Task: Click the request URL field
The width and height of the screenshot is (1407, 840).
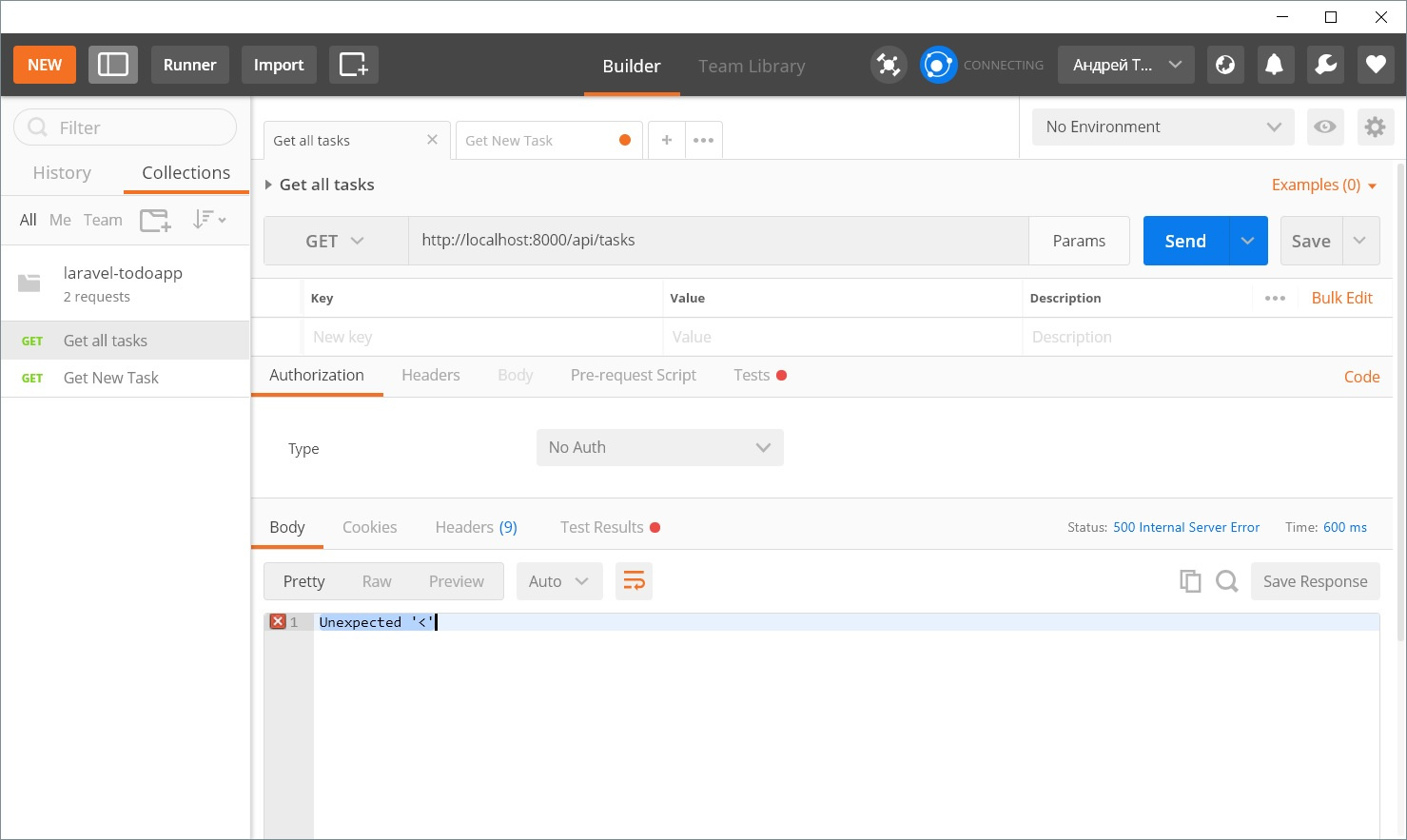Action: tap(718, 241)
